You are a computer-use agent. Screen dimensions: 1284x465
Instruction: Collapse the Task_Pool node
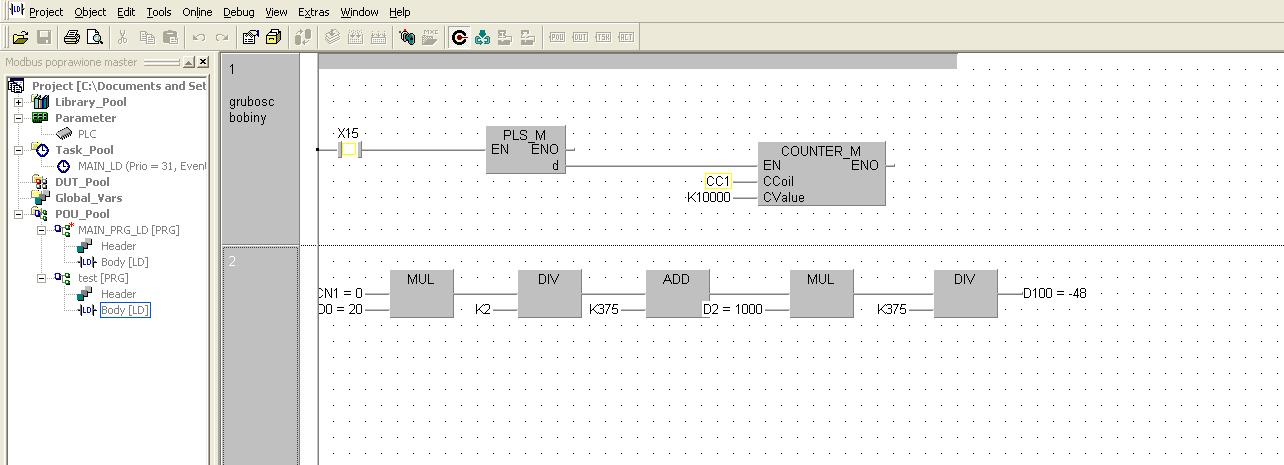pos(18,150)
